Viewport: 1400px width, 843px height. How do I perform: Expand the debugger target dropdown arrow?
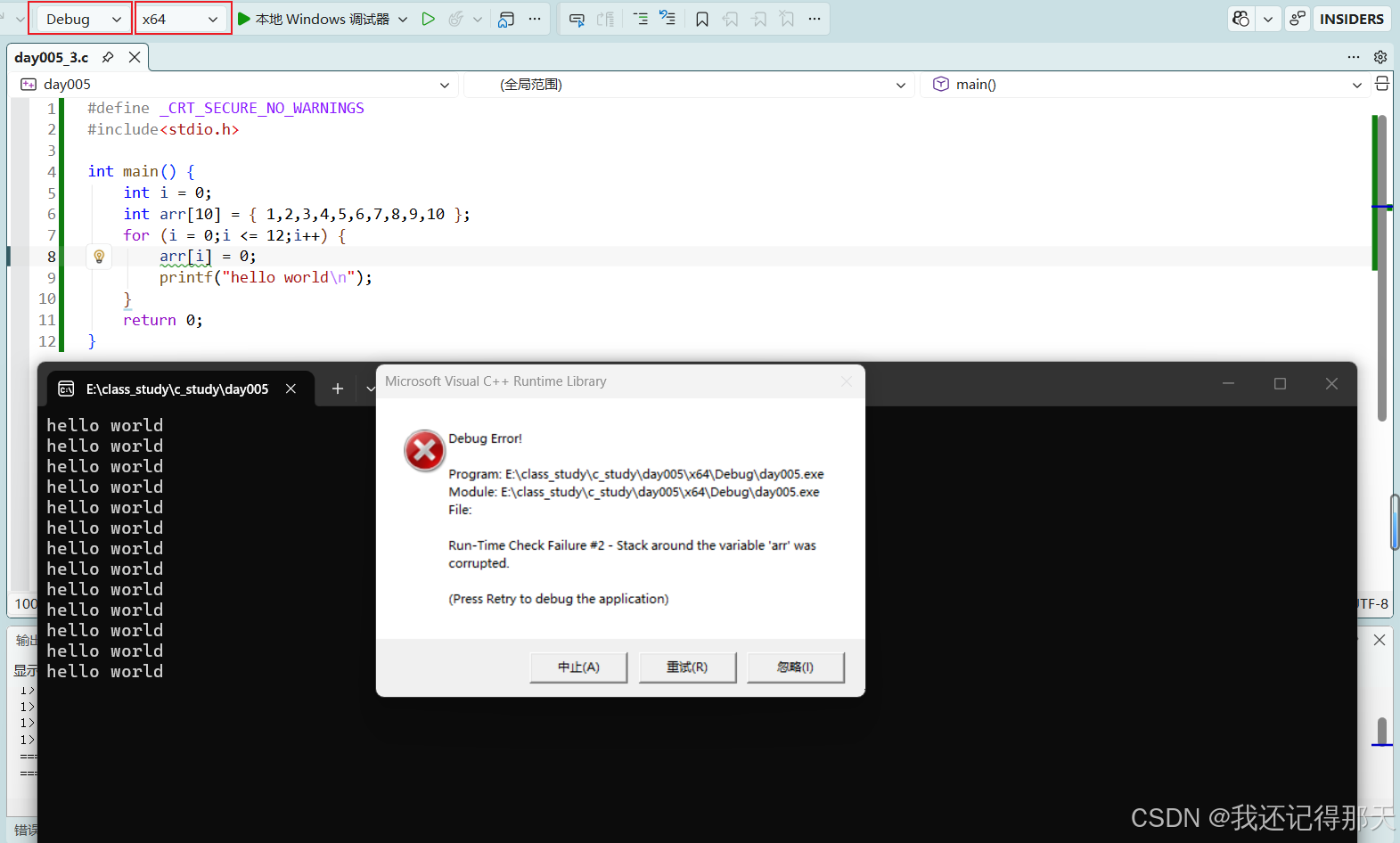click(x=403, y=19)
